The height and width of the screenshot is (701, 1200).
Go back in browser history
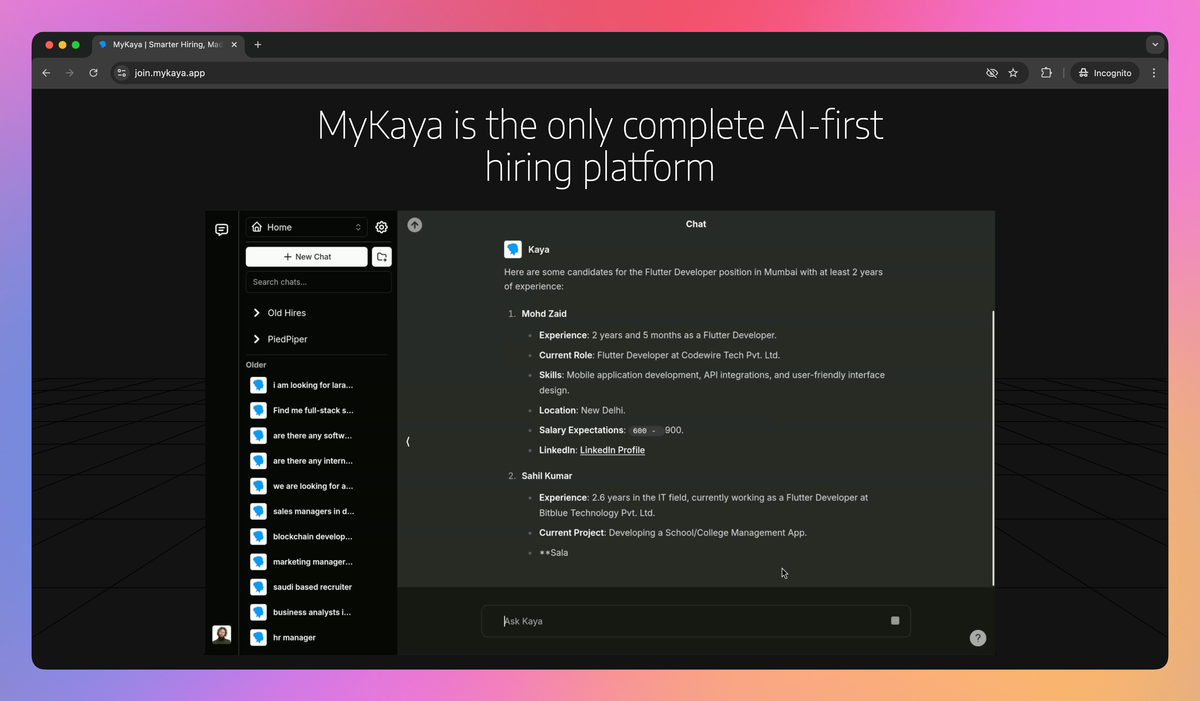click(x=46, y=73)
